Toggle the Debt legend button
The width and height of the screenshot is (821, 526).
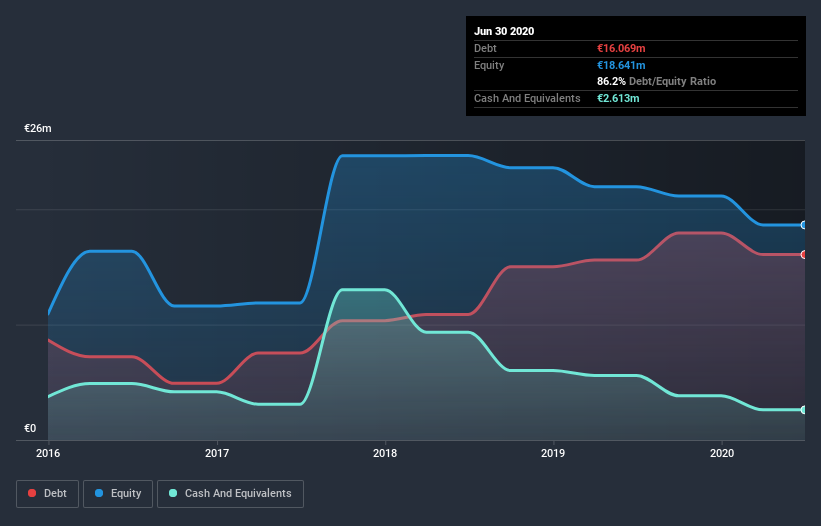pyautogui.click(x=48, y=494)
